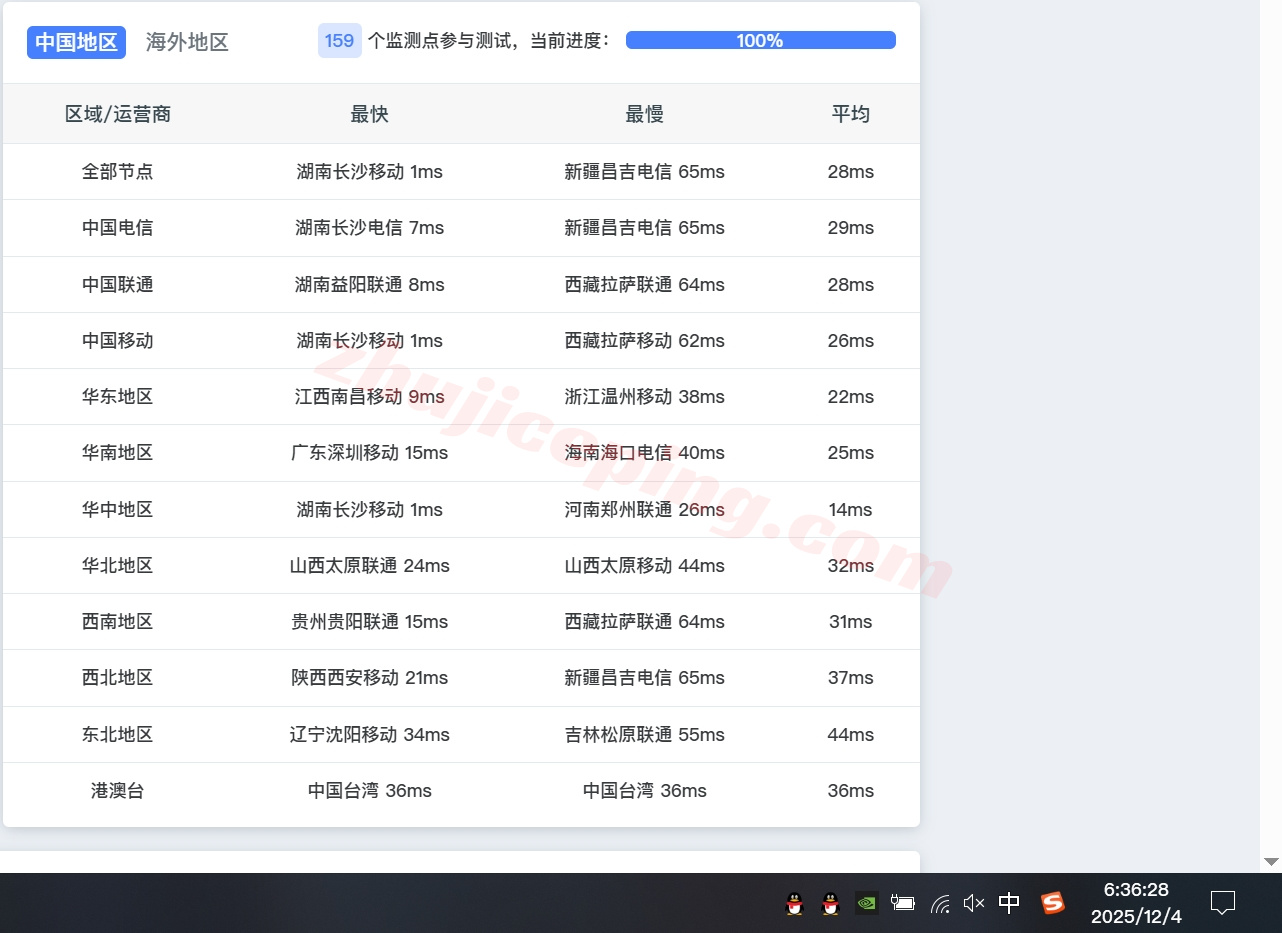Open NVIDIA settings from the system tray

click(x=866, y=903)
